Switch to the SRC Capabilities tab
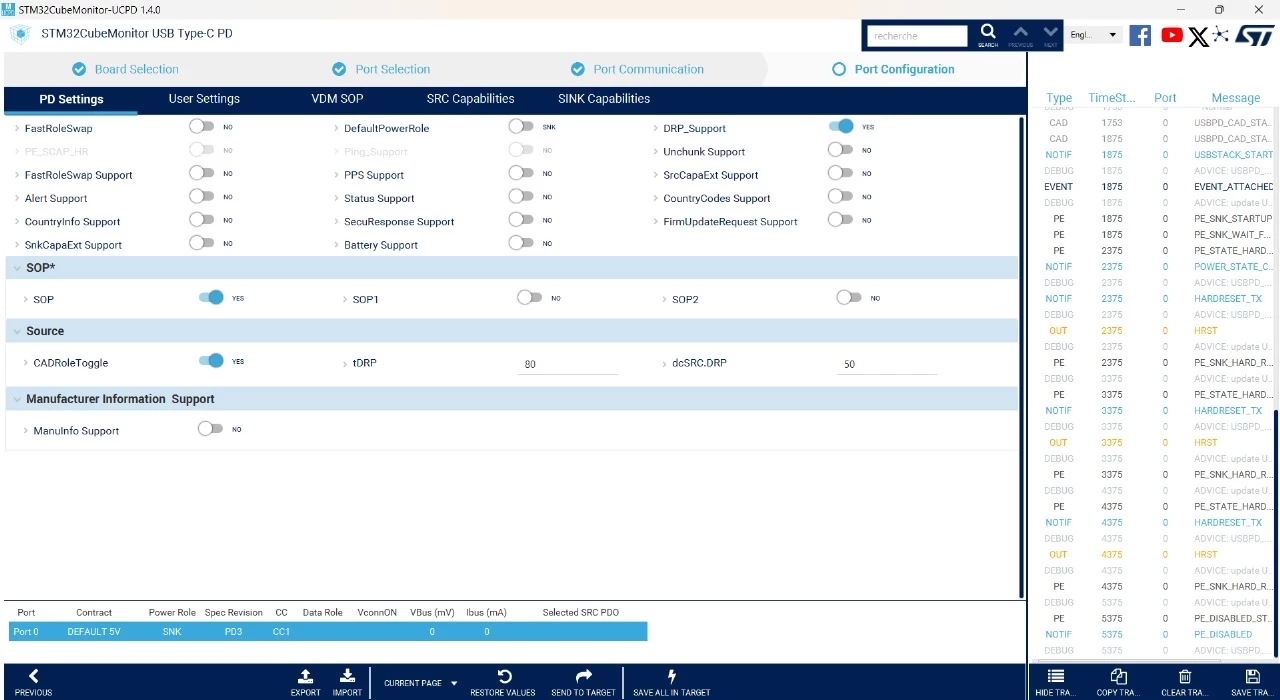The image size is (1280, 700). (470, 99)
